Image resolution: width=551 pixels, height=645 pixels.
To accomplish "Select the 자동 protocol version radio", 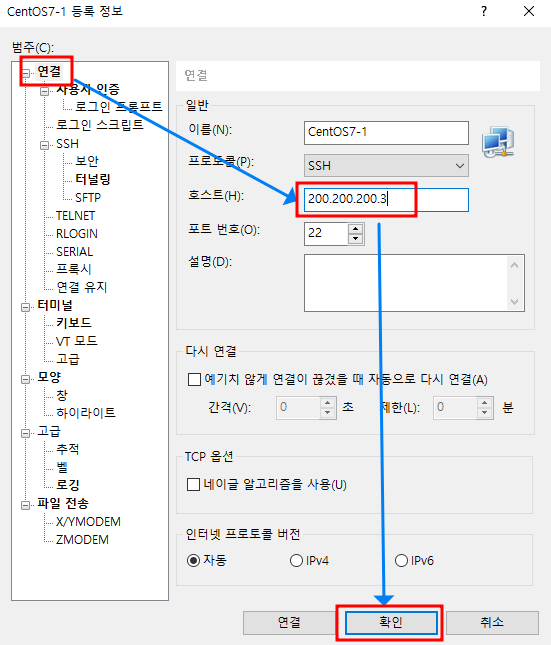I will pos(193,560).
